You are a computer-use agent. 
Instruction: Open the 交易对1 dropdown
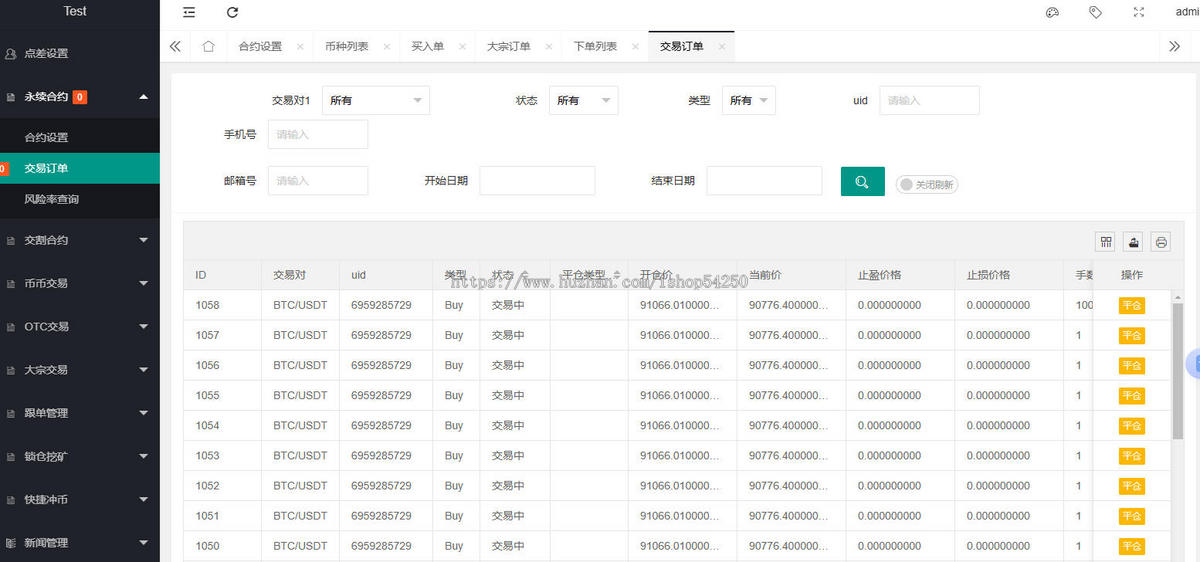click(x=375, y=100)
